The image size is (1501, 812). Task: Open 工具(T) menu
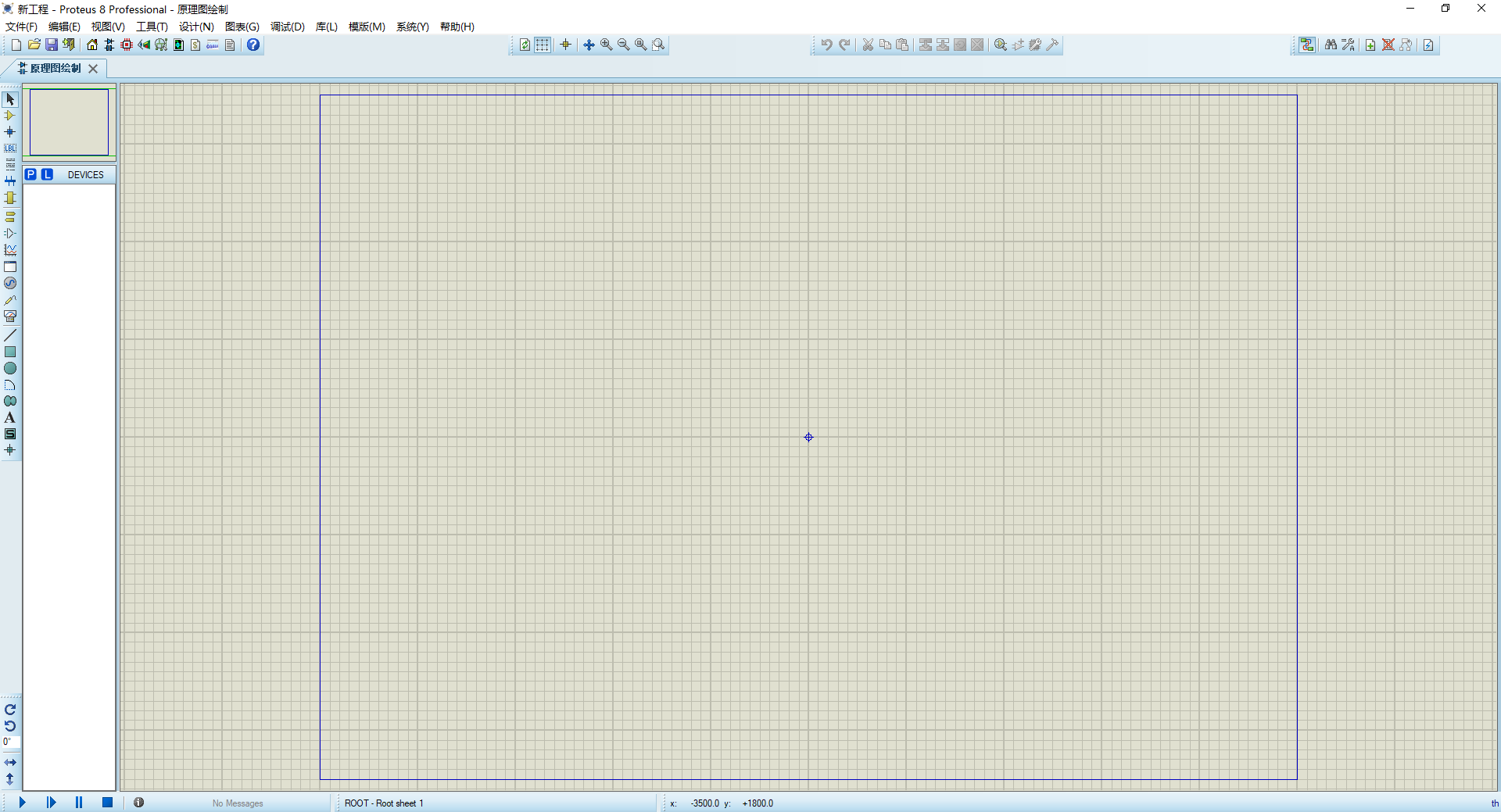click(152, 27)
